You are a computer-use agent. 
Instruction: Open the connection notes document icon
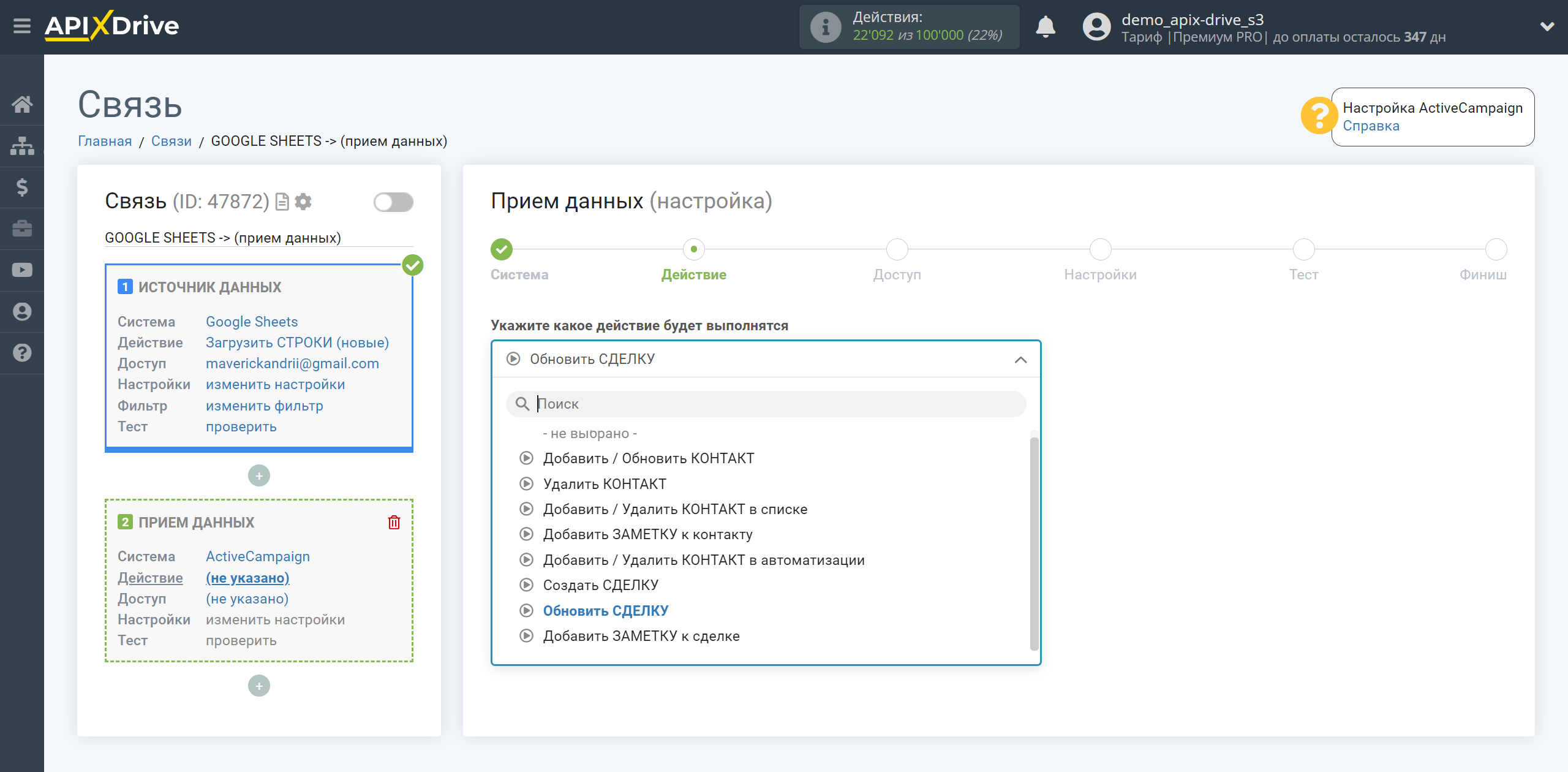282,202
